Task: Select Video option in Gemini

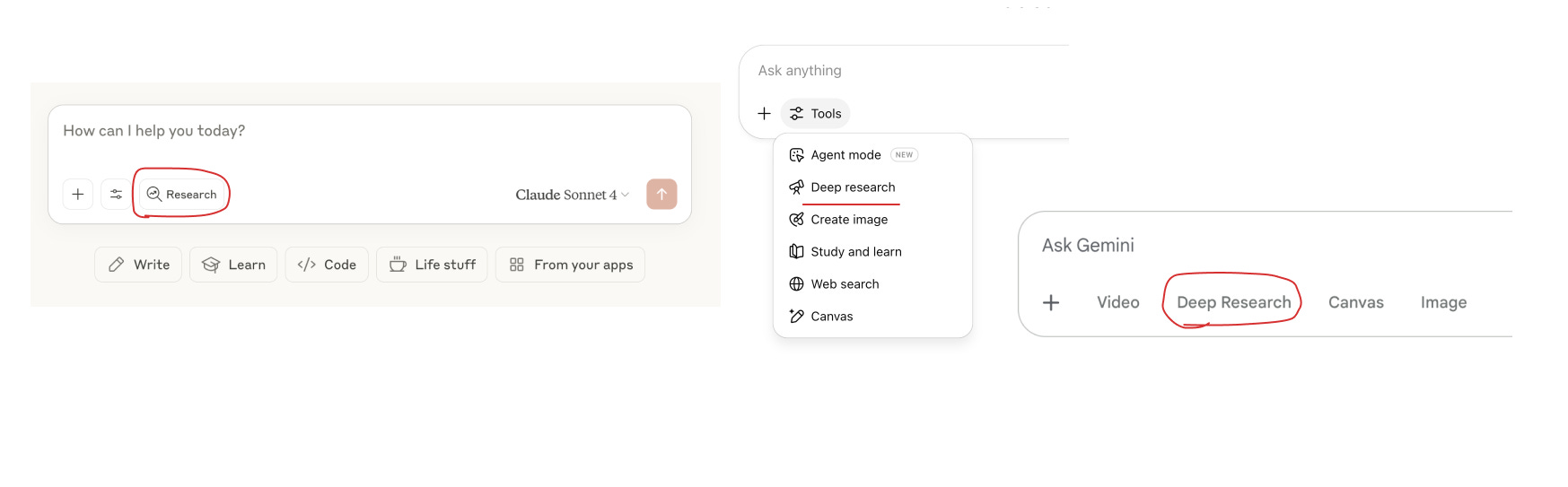Action: tap(1118, 303)
